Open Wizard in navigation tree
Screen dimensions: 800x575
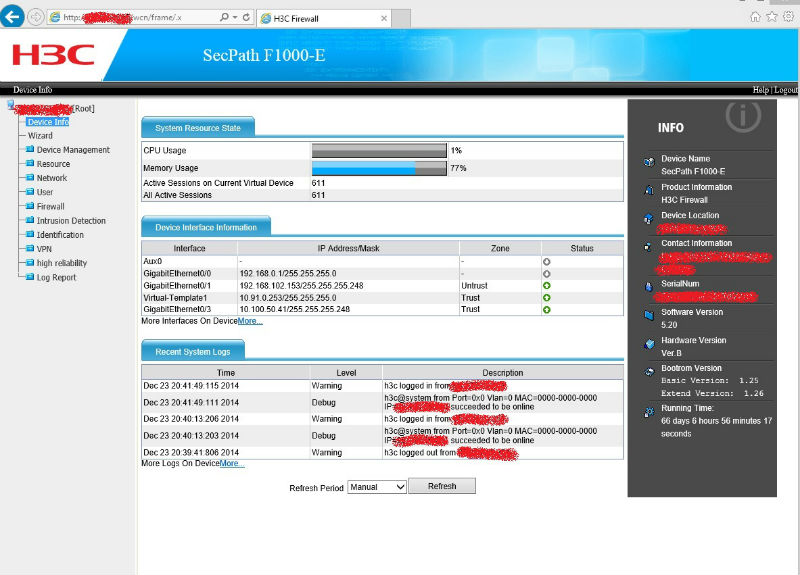[40, 136]
